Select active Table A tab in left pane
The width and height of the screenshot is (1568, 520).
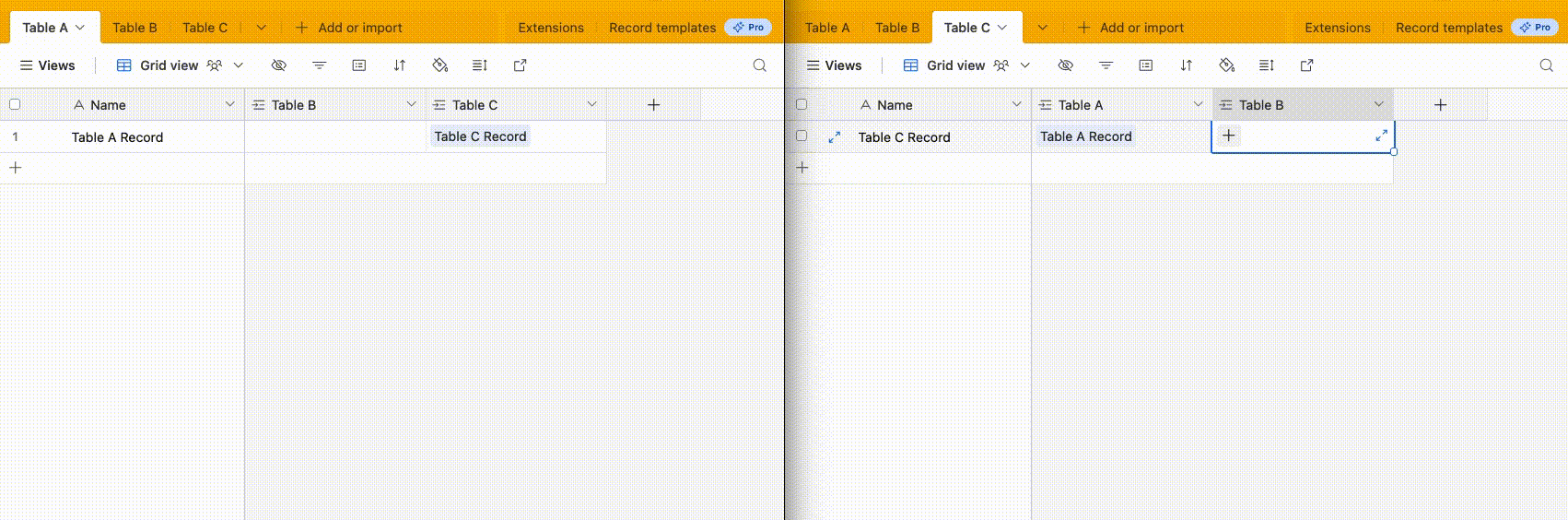point(53,28)
